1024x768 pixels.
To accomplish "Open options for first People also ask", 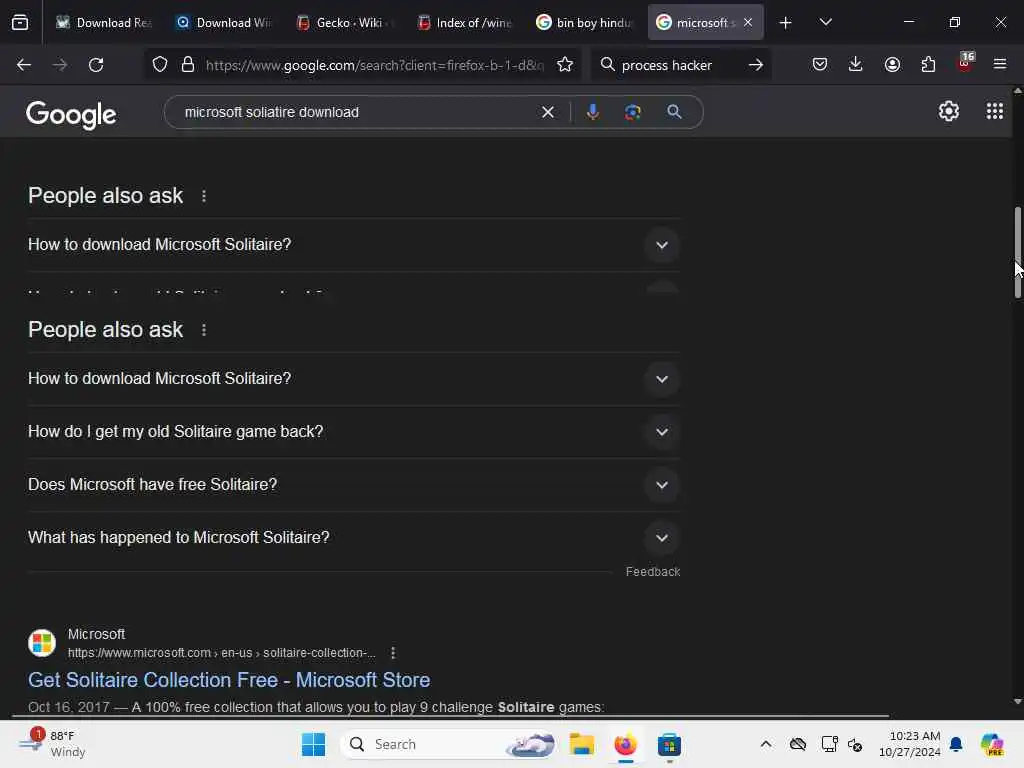I will point(204,196).
